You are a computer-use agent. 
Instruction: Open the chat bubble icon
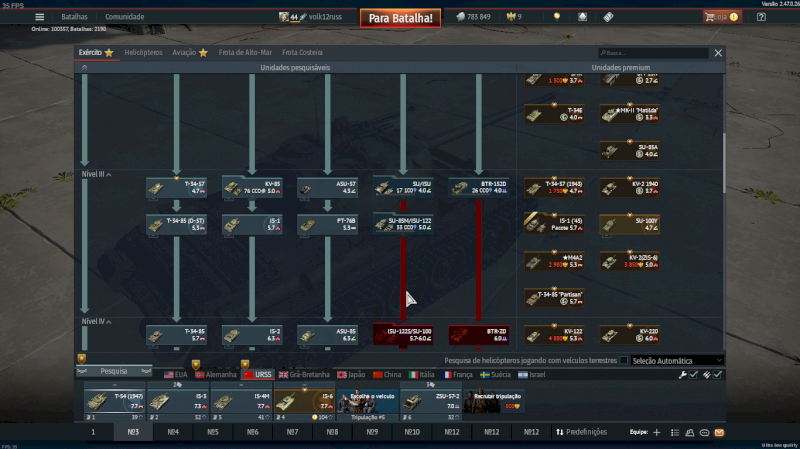pyautogui.click(x=704, y=432)
